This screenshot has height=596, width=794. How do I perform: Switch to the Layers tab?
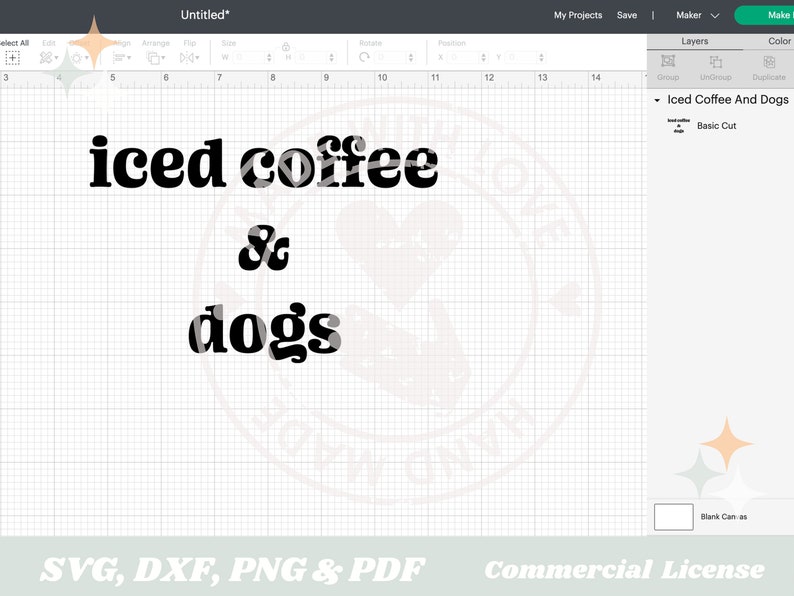coord(694,42)
